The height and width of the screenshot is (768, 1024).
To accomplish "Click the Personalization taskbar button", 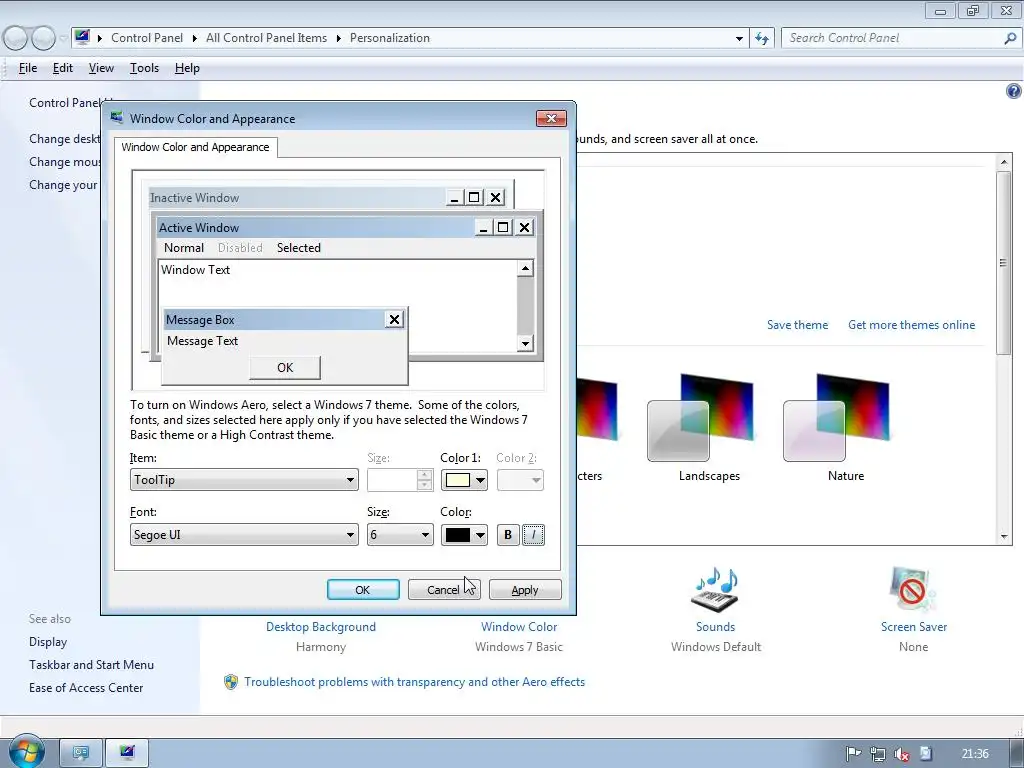I will pos(127,753).
